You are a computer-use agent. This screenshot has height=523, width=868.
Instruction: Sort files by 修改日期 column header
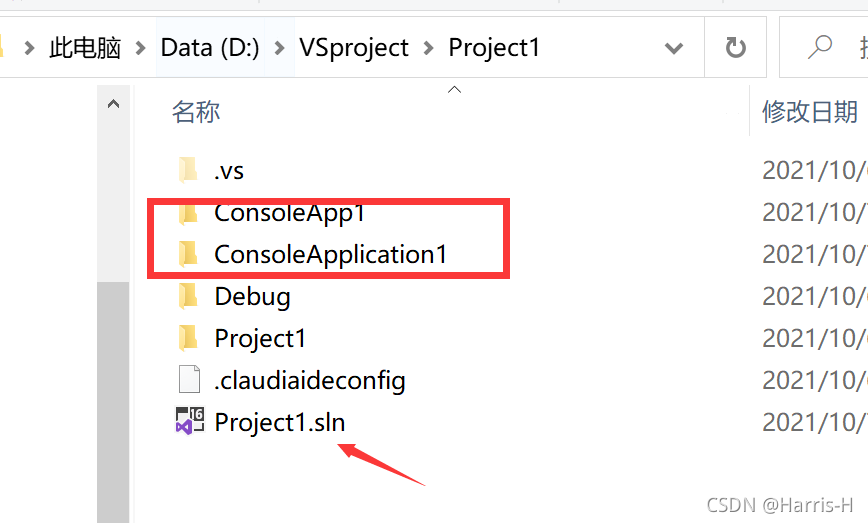(x=810, y=111)
